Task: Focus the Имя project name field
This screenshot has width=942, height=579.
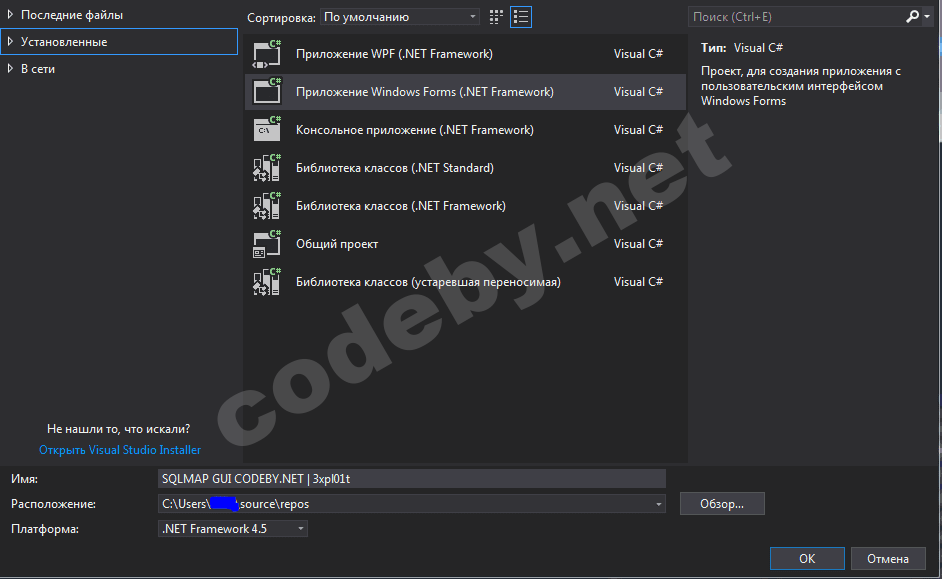Action: pos(412,479)
